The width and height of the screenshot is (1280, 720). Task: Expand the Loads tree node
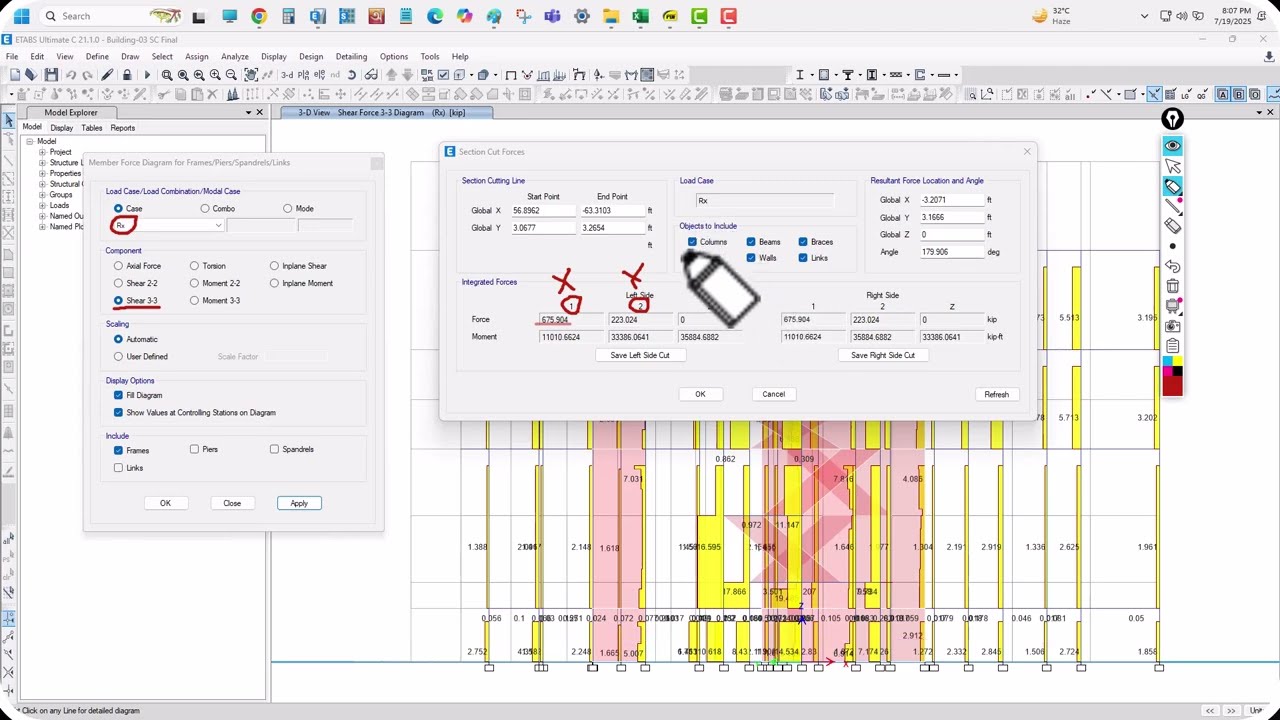[x=42, y=205]
